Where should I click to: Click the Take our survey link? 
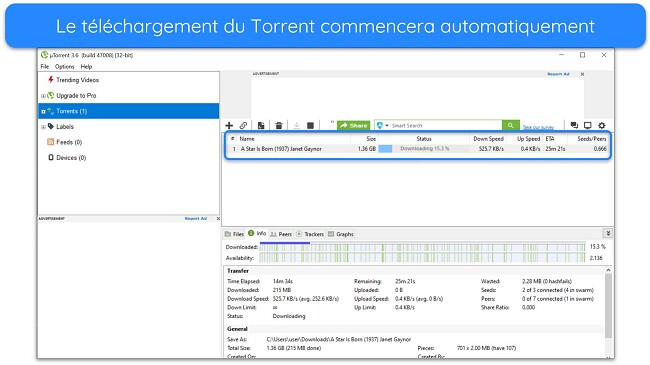538,127
